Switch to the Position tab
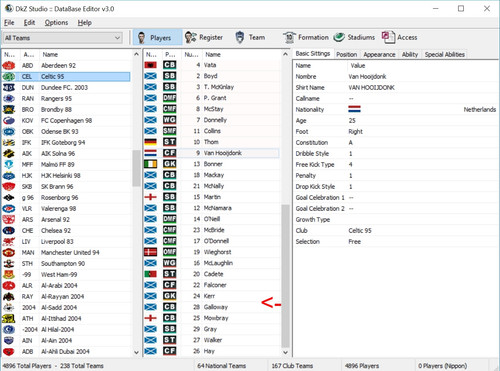This screenshot has height=371, width=500. click(x=347, y=55)
